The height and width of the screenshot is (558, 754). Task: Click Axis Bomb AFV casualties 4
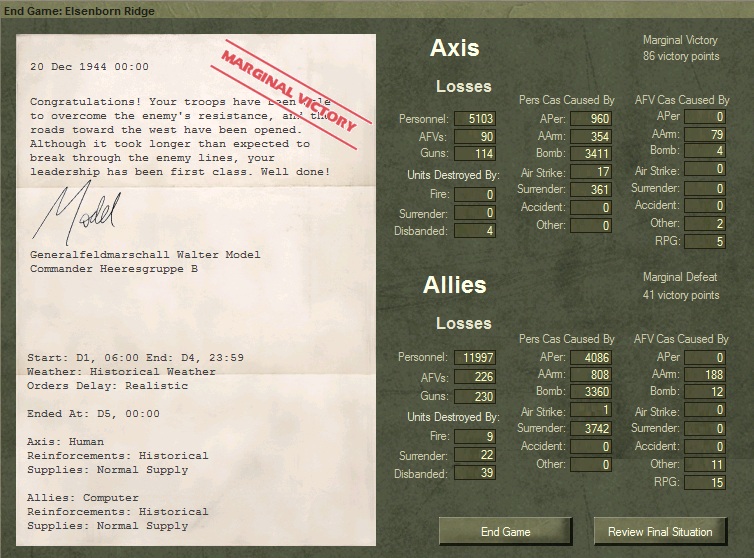[705, 151]
